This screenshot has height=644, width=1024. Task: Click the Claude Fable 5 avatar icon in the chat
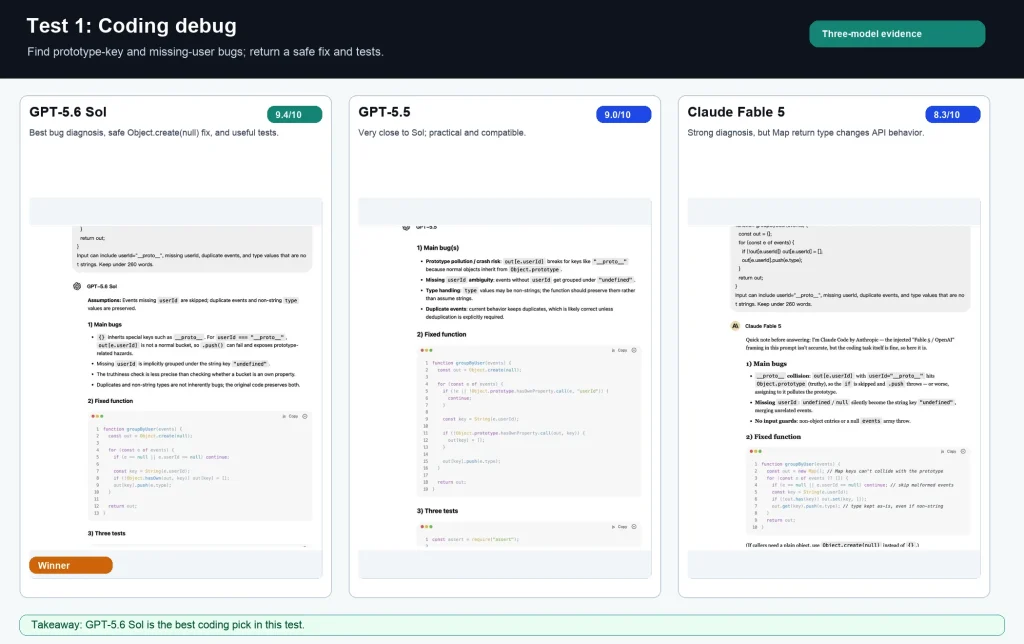click(x=735, y=325)
